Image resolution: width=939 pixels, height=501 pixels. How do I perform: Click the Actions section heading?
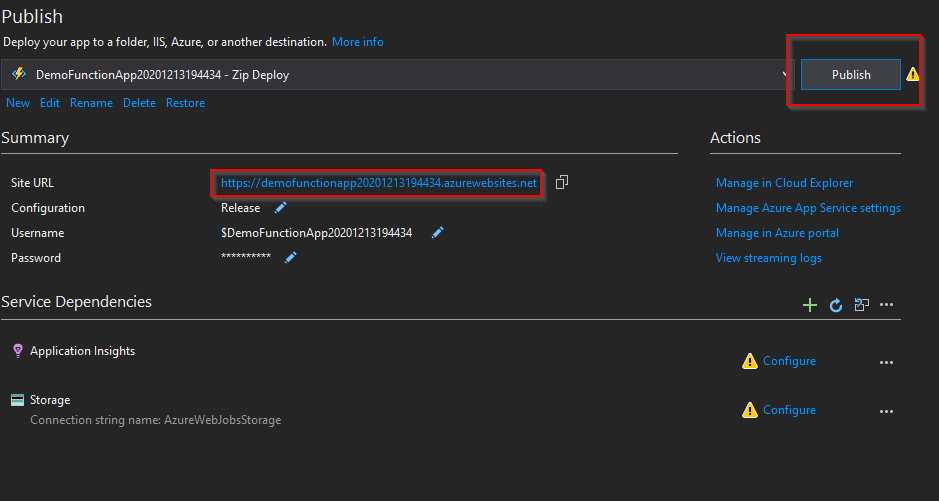point(735,138)
